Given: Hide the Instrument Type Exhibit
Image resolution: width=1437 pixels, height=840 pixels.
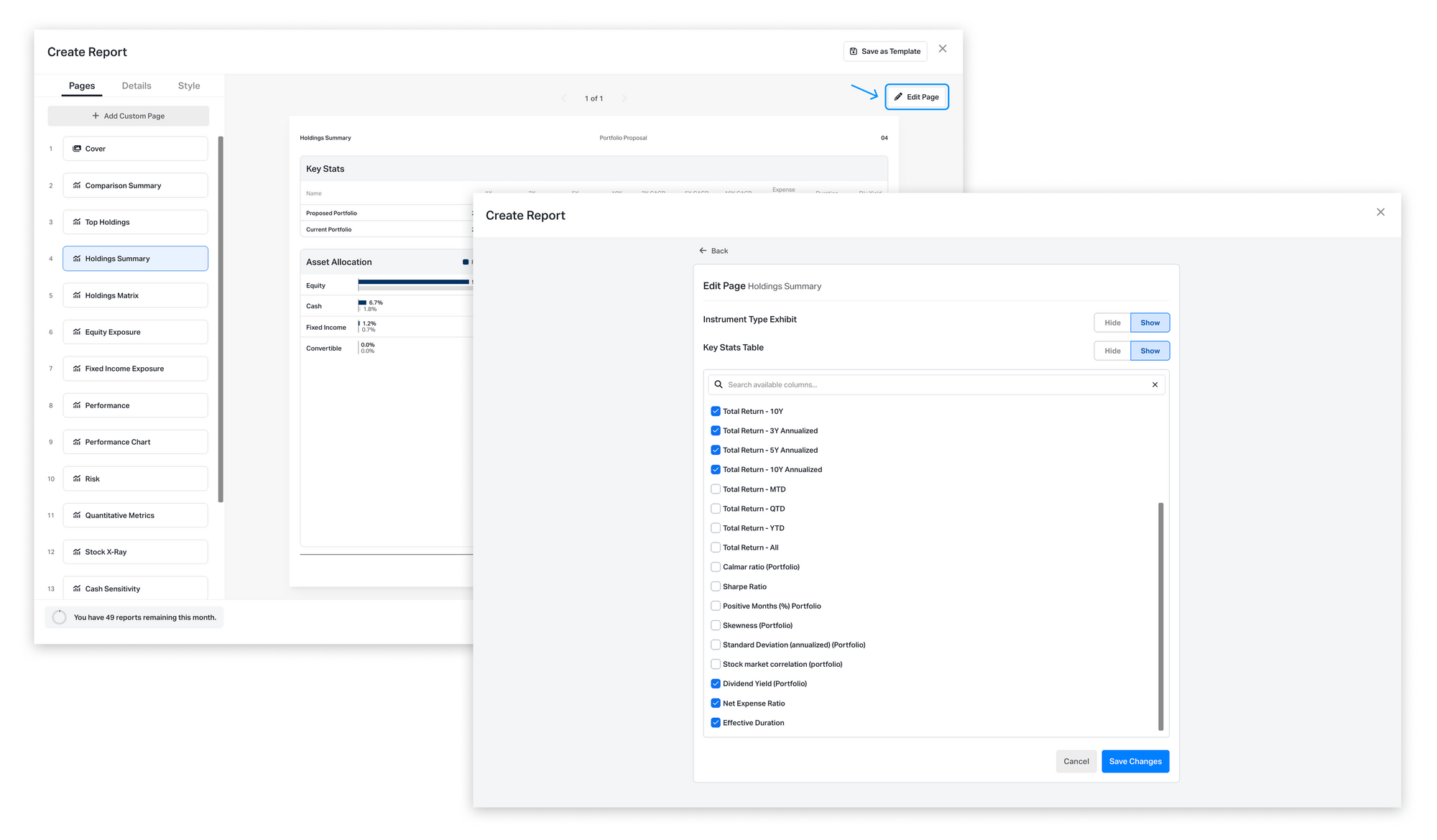Looking at the screenshot, I should pyautogui.click(x=1112, y=323).
